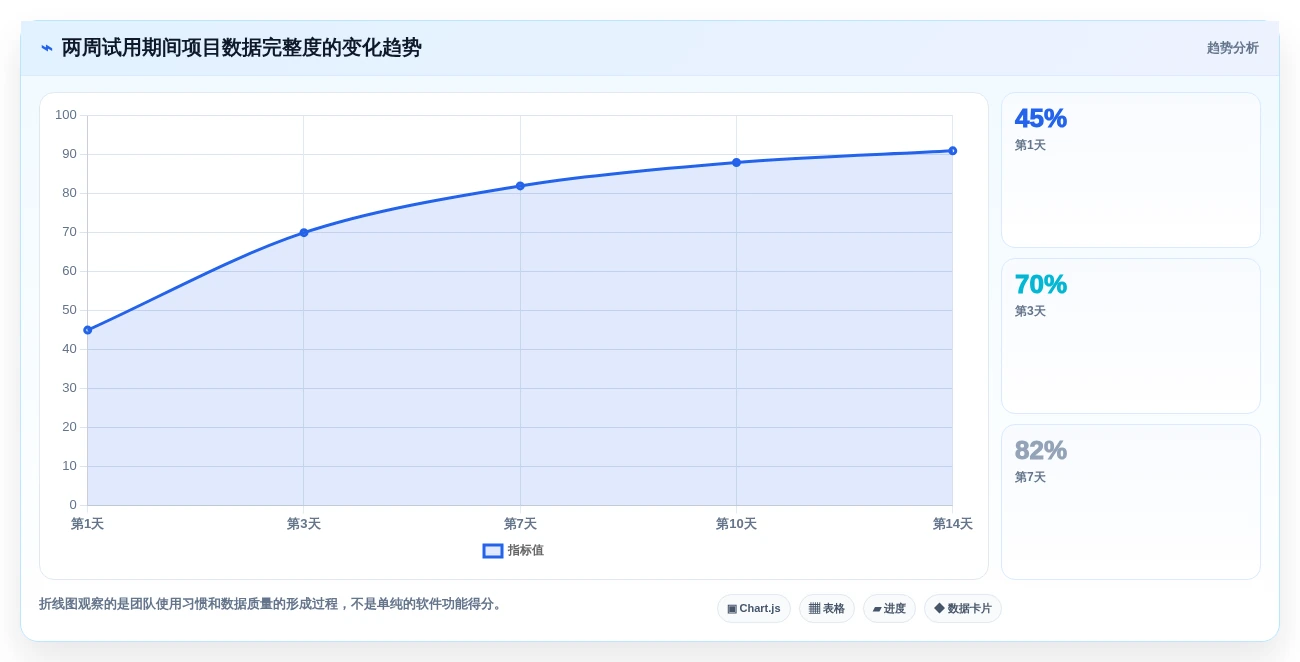Viewport: 1300px width, 662px height.
Task: Click the 第1天 data point on the line
Action: (88, 330)
